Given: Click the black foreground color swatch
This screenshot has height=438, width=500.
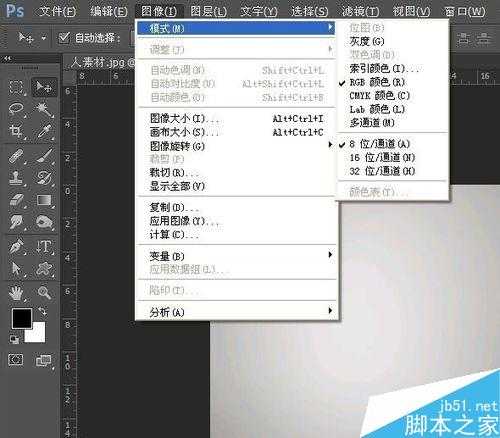Looking at the screenshot, I should [x=22, y=318].
